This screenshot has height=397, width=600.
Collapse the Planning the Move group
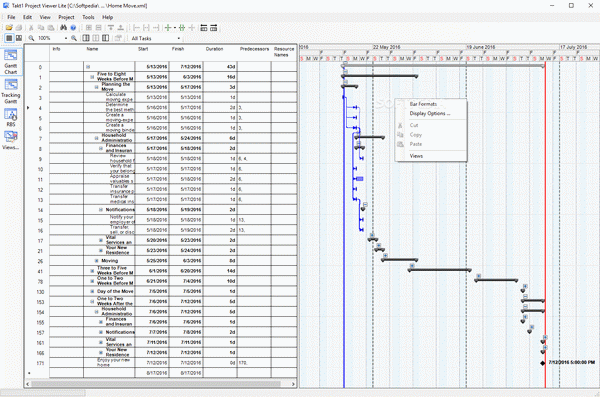[96, 87]
